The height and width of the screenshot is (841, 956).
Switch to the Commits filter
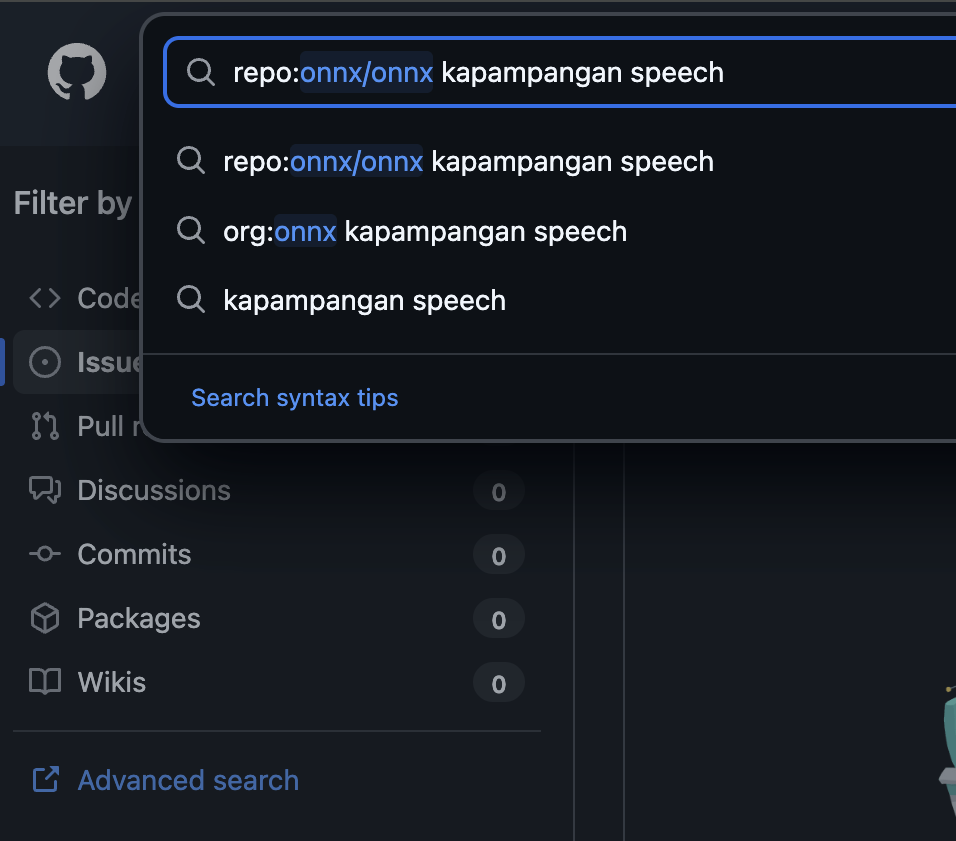(134, 554)
